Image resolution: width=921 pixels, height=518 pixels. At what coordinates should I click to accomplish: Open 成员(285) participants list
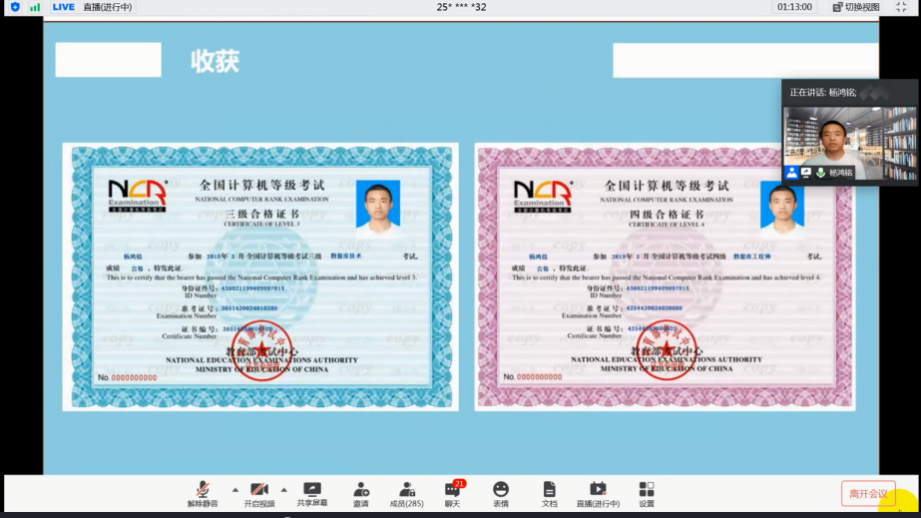[x=406, y=495]
